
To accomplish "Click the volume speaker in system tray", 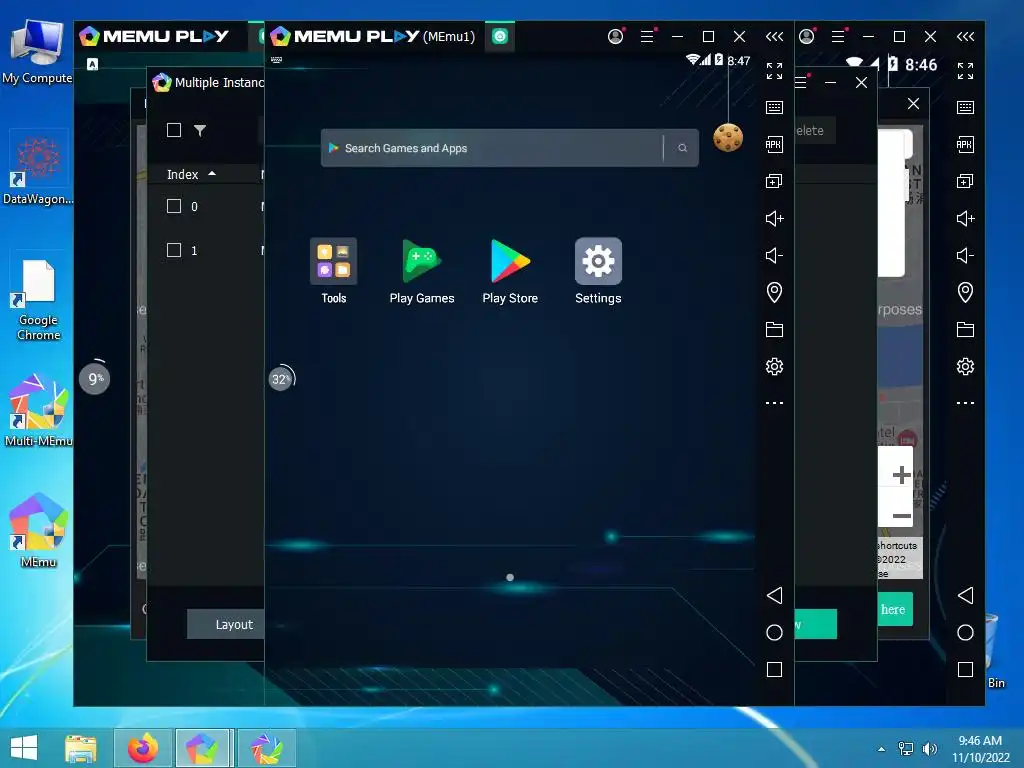I will [x=929, y=748].
